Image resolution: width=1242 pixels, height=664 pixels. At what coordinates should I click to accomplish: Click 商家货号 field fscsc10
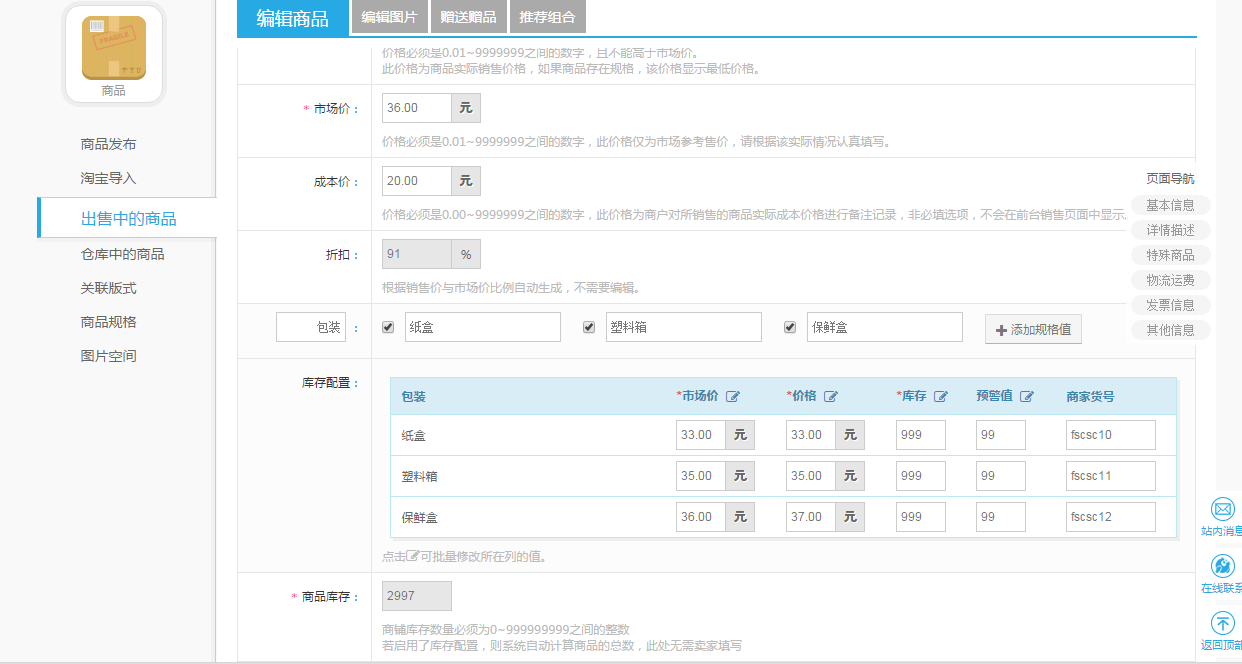click(x=1111, y=435)
